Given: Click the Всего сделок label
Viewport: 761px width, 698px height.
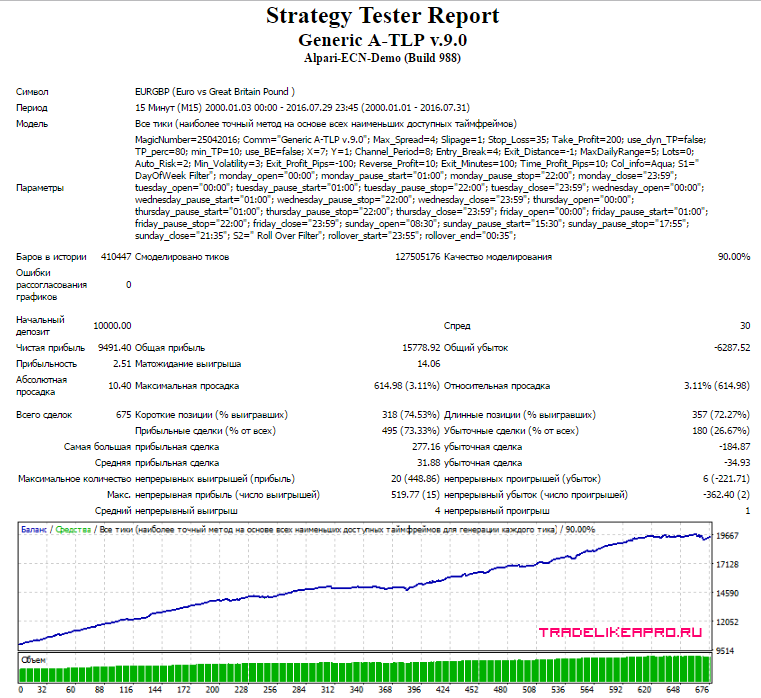Looking at the screenshot, I should (x=44, y=415).
